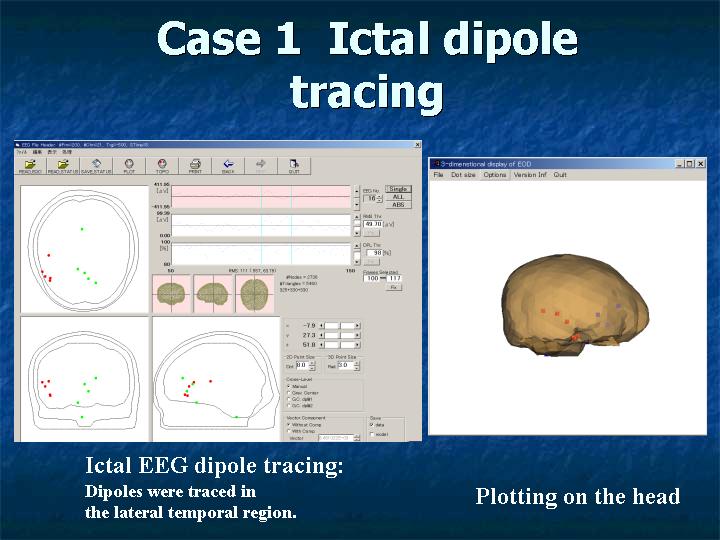Image resolution: width=720 pixels, height=540 pixels.
Task: Close the 3-dimensional display window
Action: (701, 163)
